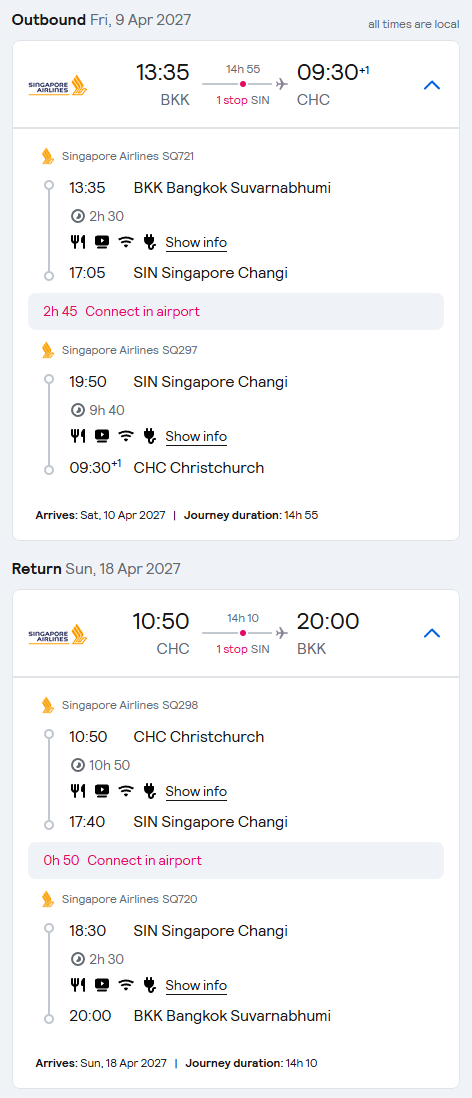The width and height of the screenshot is (472, 1098).
Task: Click the 1 stop SIN label on outbound
Action: coord(242,100)
